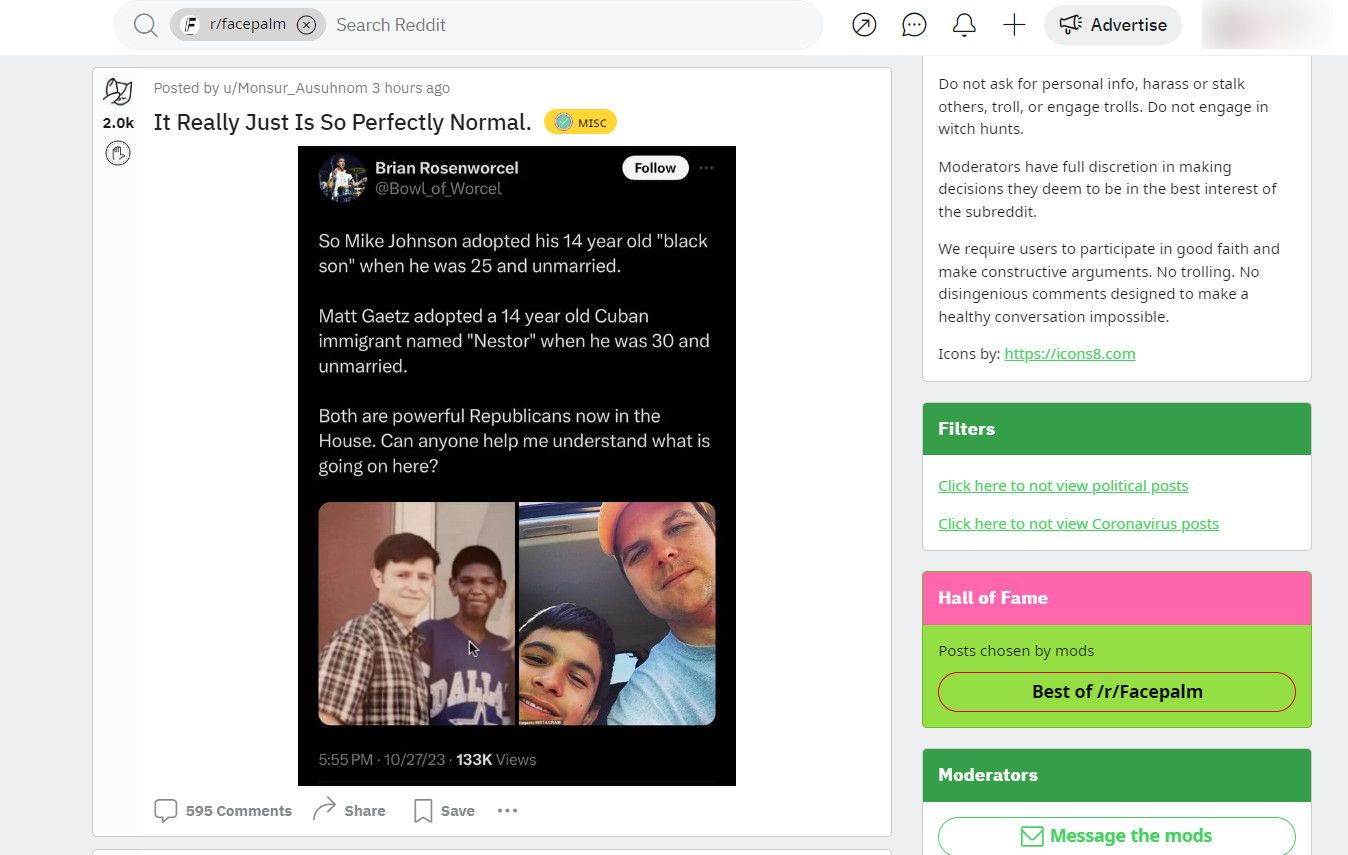Click the search magnifier icon
1348x855 pixels.
[x=146, y=25]
